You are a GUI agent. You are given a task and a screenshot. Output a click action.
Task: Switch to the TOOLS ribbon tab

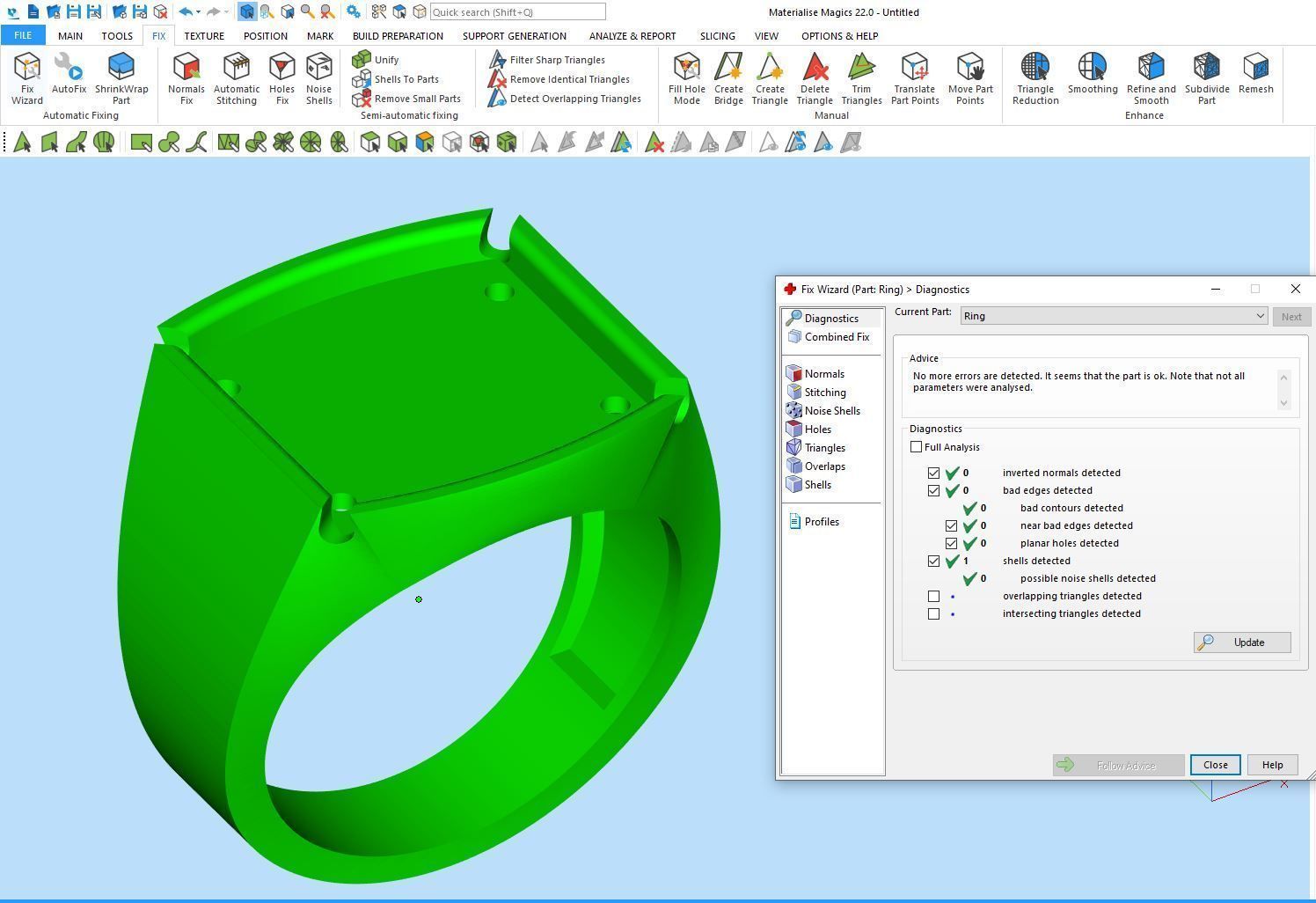pyautogui.click(x=117, y=36)
